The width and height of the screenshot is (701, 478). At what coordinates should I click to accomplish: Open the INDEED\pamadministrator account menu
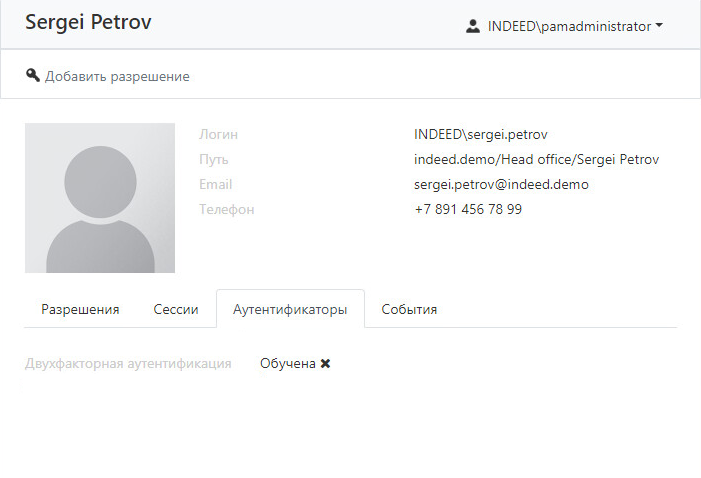tap(568, 27)
